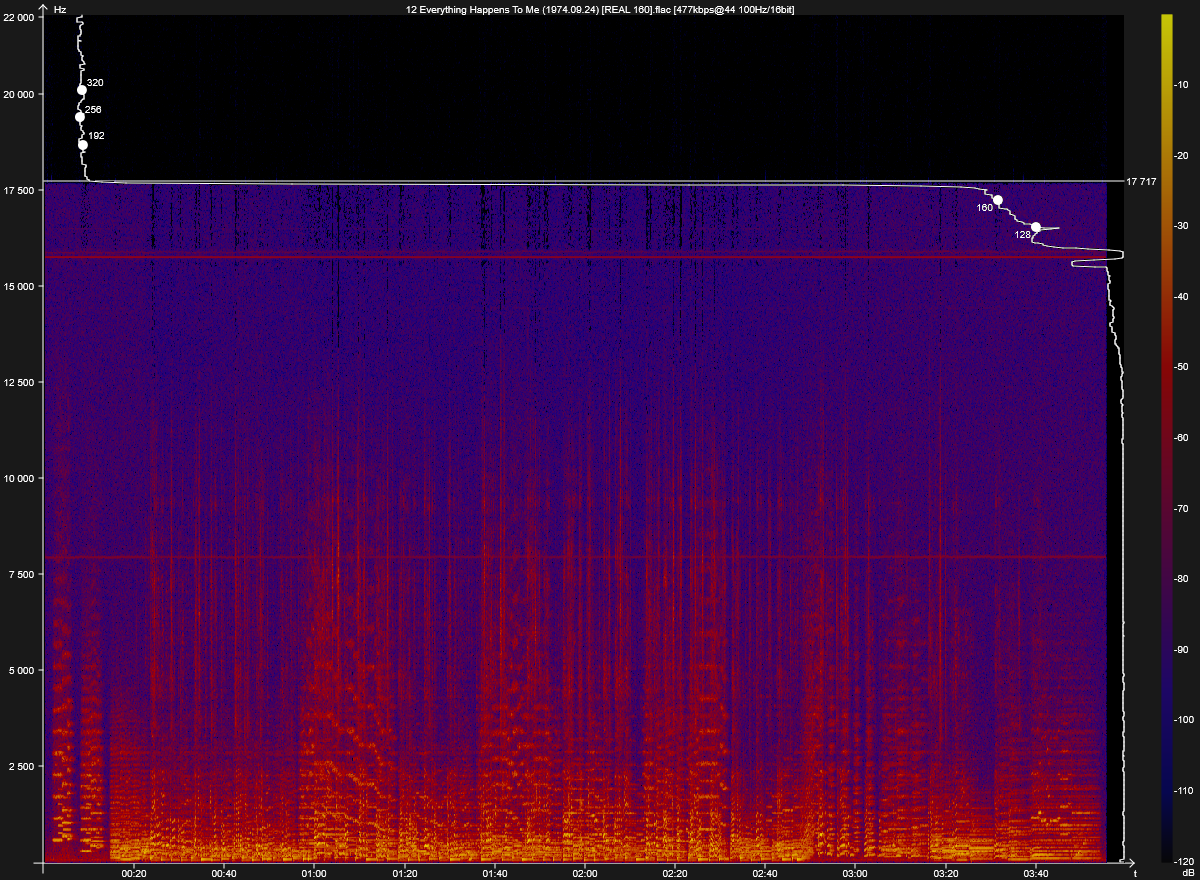
Task: Click the 10 000 frequency axis label
Action: (x=20, y=478)
